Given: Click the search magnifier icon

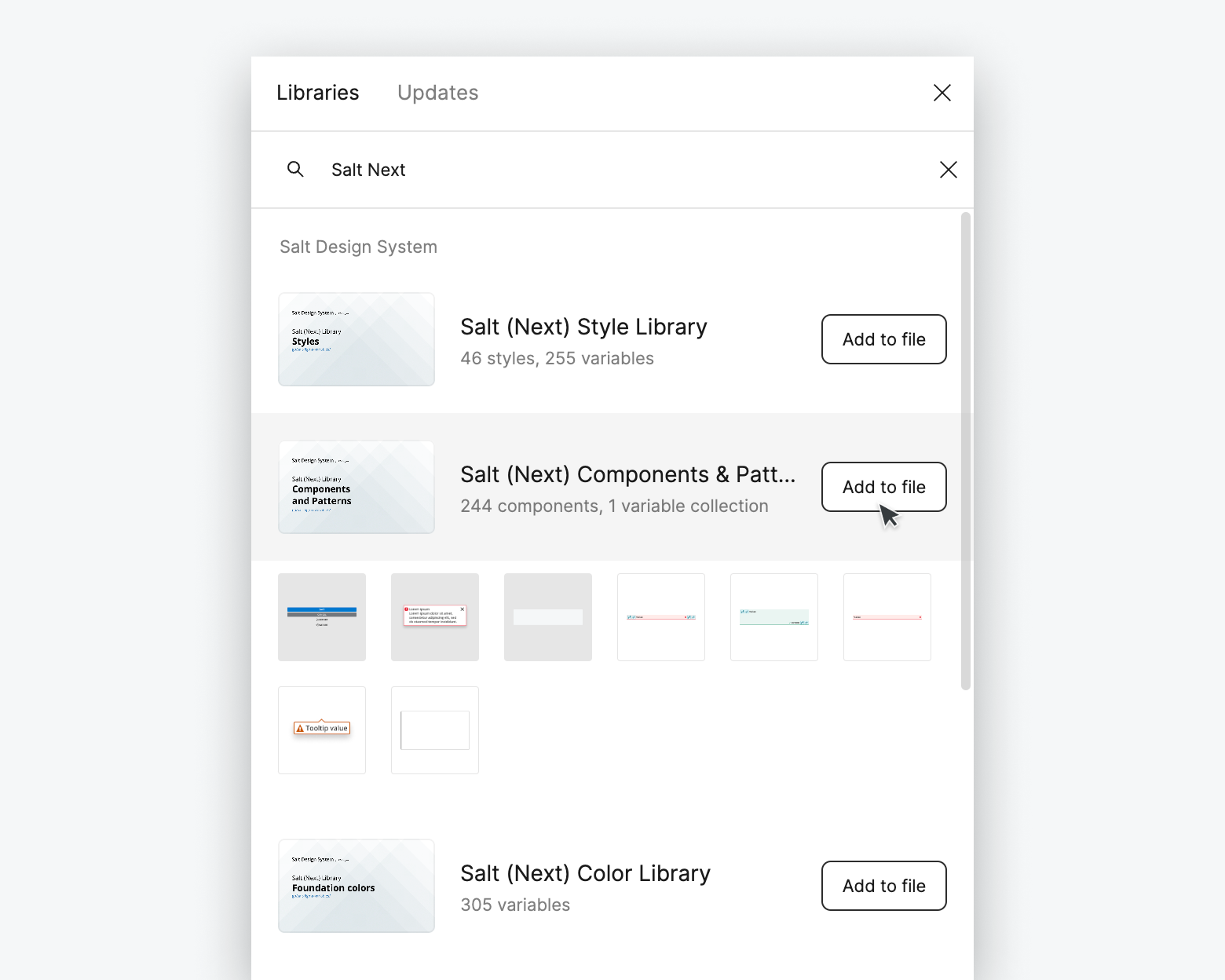Looking at the screenshot, I should pos(296,170).
